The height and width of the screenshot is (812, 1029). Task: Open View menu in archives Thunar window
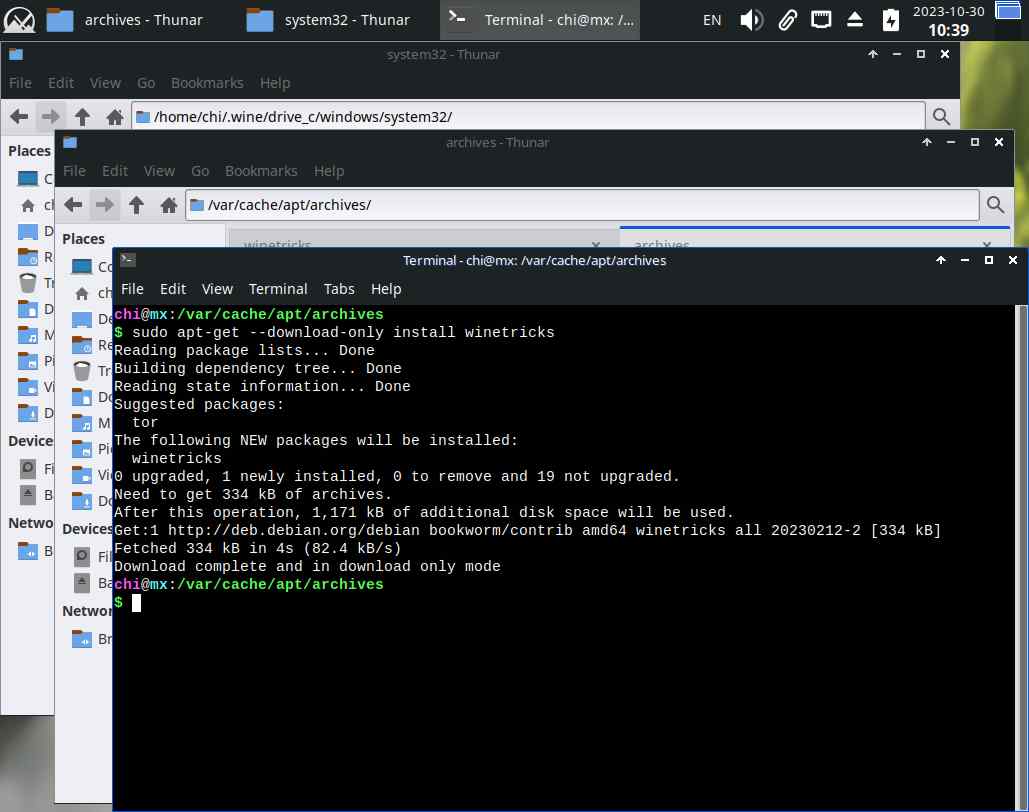point(159,171)
